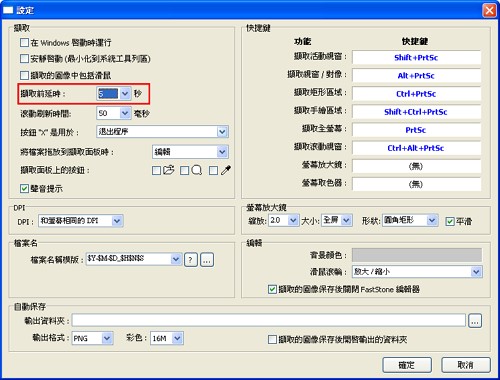500x380 pixels.
Task: Uncheck close FastStone editor after saving
Action: pos(272,289)
